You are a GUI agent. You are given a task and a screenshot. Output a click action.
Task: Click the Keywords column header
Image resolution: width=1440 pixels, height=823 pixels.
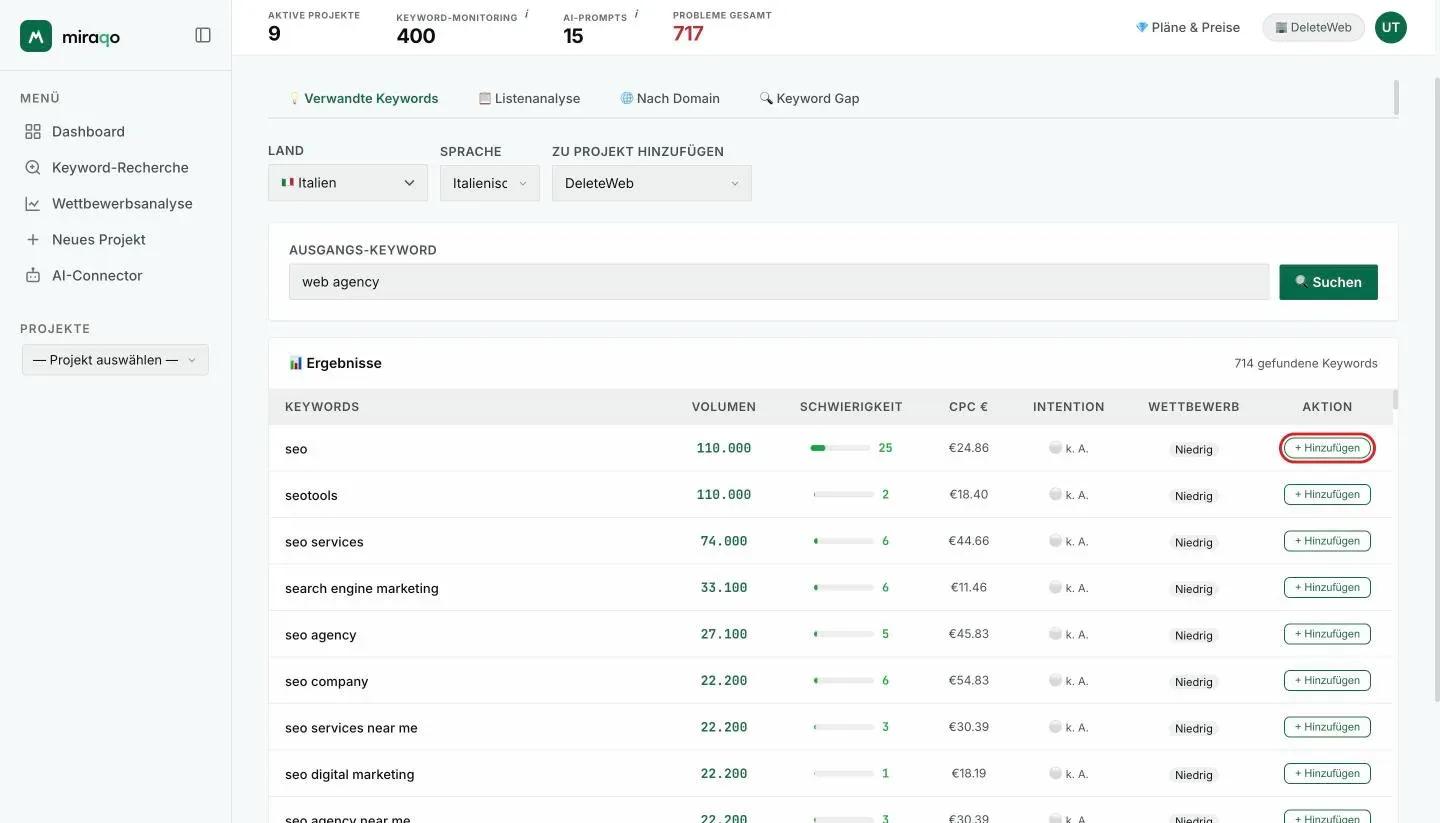[322, 407]
